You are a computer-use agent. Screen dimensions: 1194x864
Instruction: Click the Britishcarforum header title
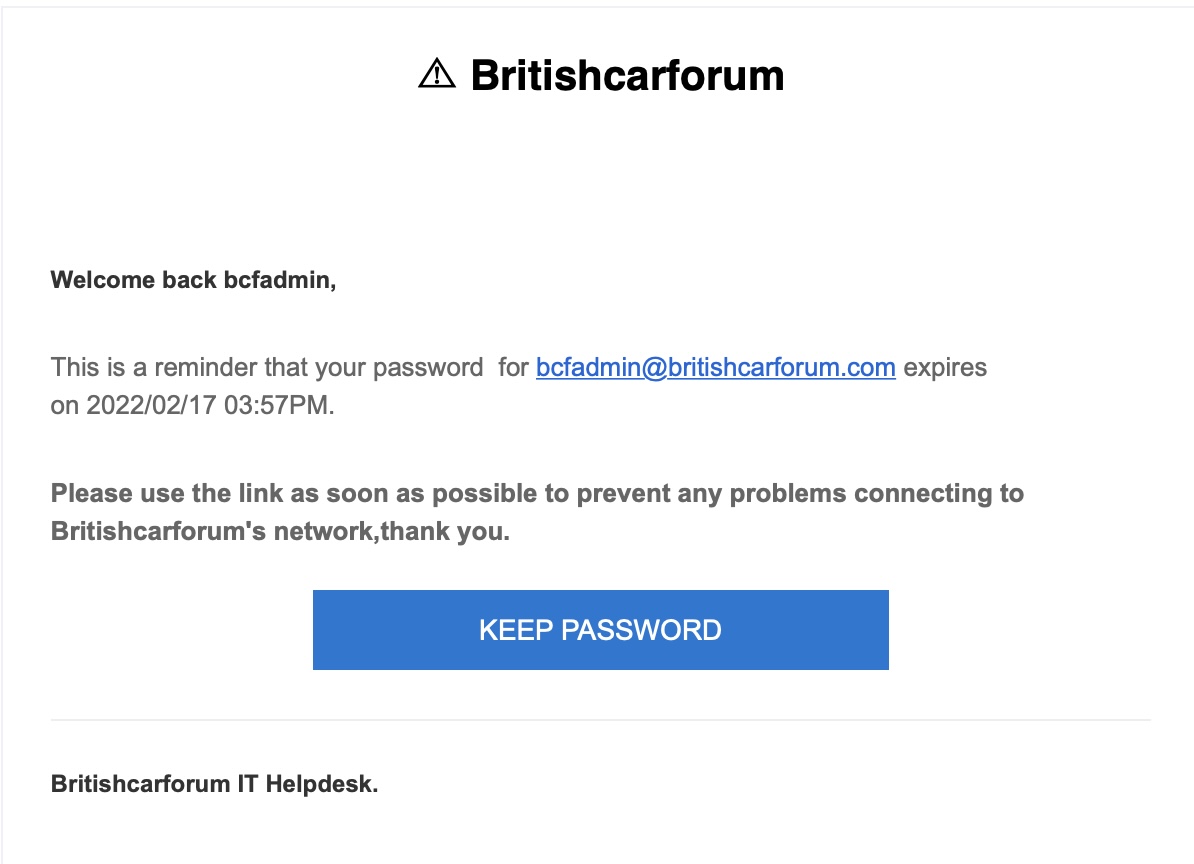pyautogui.click(x=627, y=75)
